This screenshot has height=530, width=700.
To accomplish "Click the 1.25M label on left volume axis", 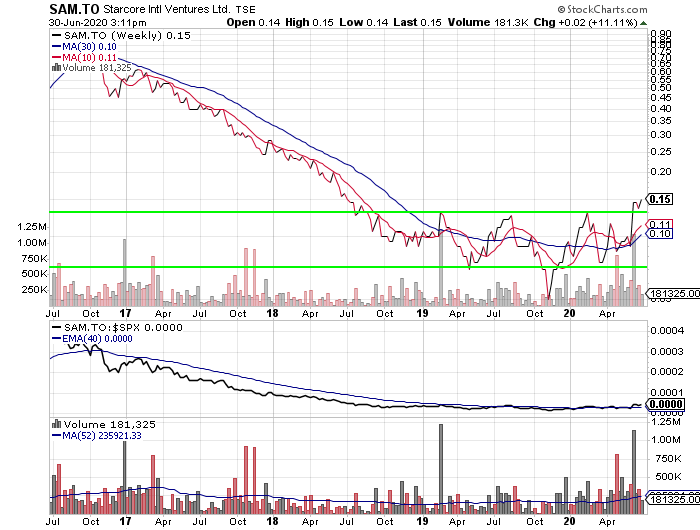I will pyautogui.click(x=32, y=227).
